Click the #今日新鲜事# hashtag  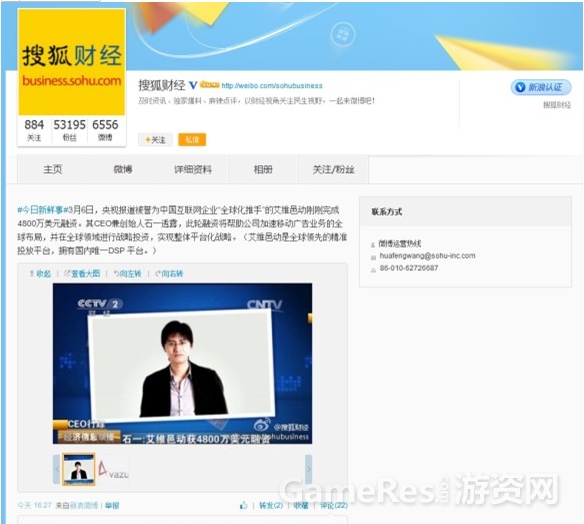(x=43, y=210)
